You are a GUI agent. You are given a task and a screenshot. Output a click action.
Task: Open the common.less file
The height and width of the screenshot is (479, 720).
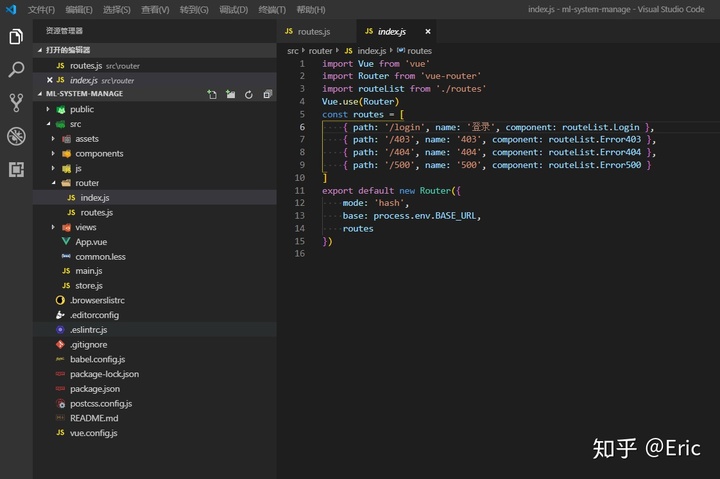[x=154, y=256]
